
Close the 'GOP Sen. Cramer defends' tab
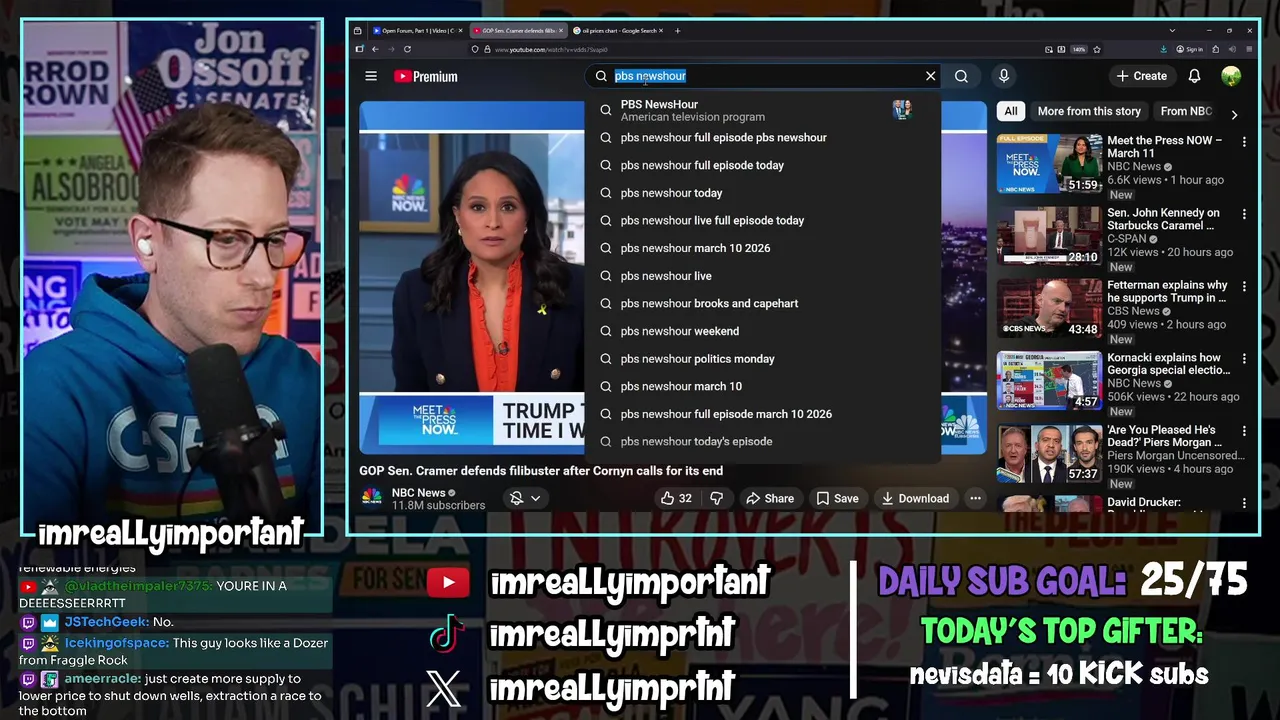pyautogui.click(x=562, y=31)
